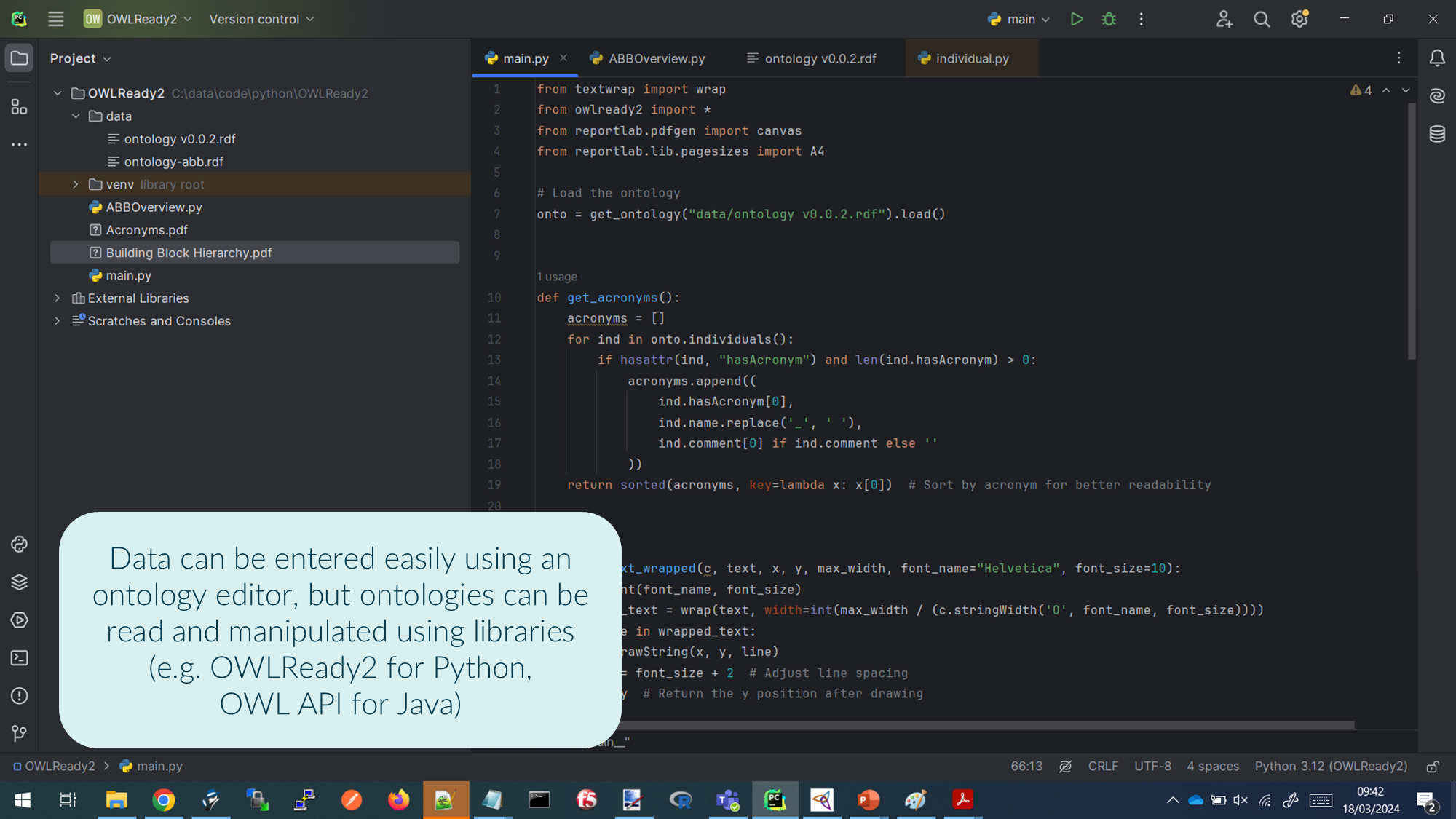
Task: Open the Python Packages layers icon
Action: pos(20,582)
